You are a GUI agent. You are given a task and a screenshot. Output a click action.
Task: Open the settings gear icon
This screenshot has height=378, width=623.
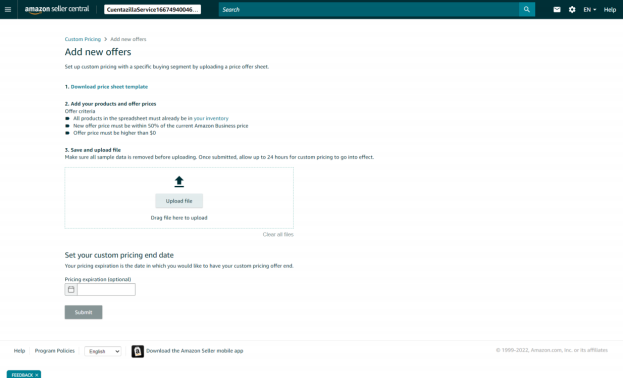point(572,10)
